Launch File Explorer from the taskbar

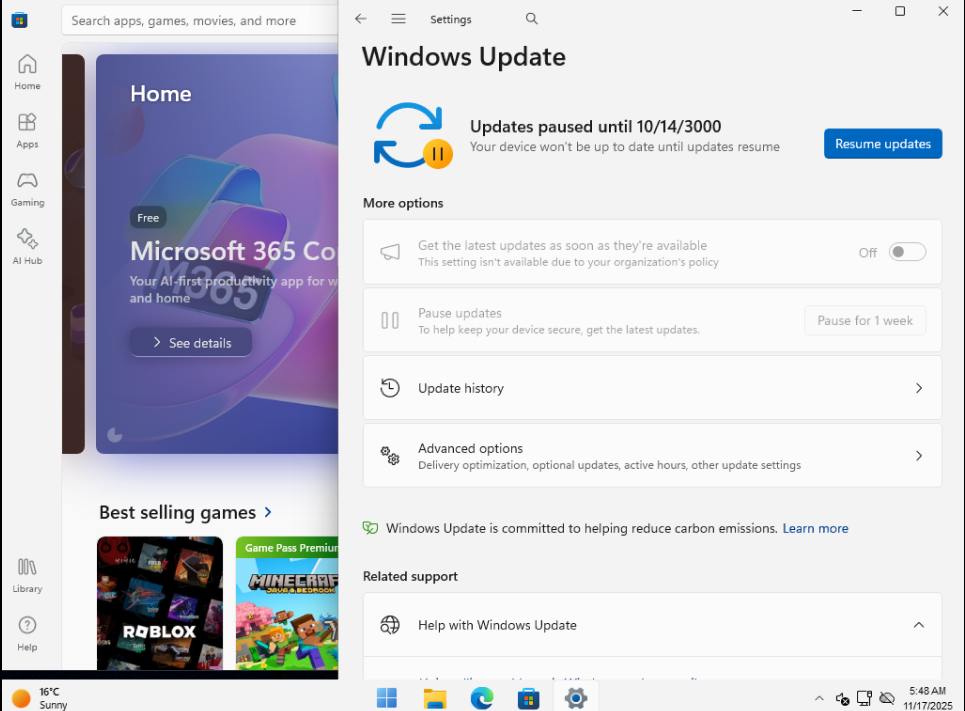(x=434, y=698)
